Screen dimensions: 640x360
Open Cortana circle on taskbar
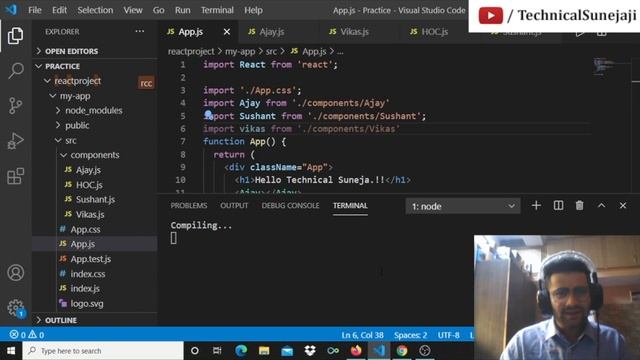(195, 351)
